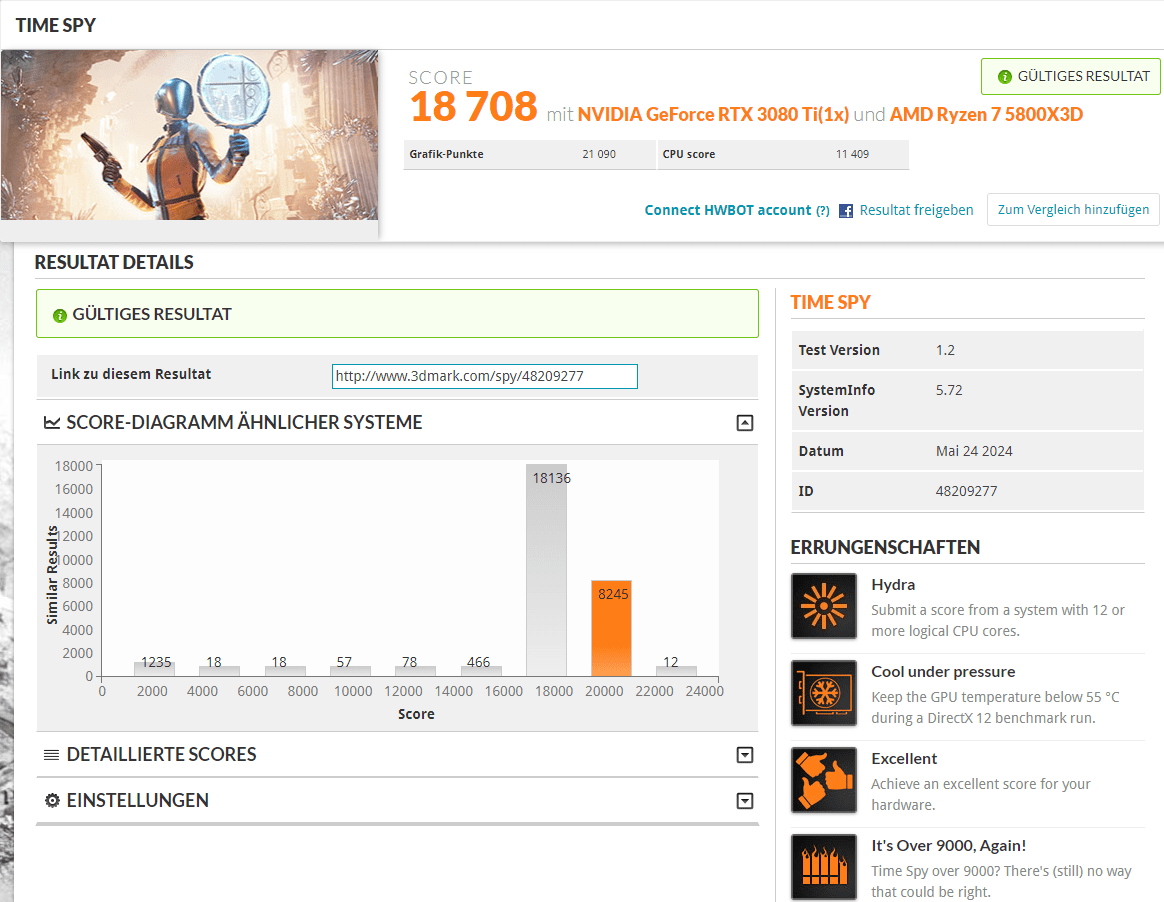Click the Test Version value 1.2
Viewport: 1164px width, 902px height.
coord(945,350)
